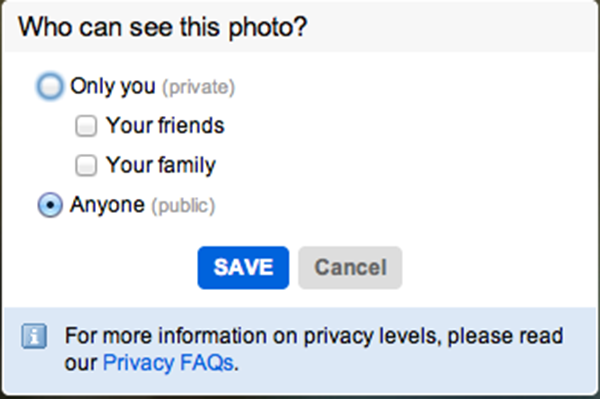Image resolution: width=600 pixels, height=399 pixels.
Task: Dismiss the dialog with Cancel
Action: click(x=350, y=267)
